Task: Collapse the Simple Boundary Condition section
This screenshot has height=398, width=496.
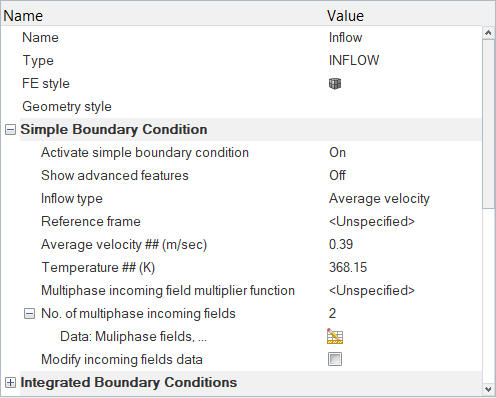Action: tap(10, 129)
